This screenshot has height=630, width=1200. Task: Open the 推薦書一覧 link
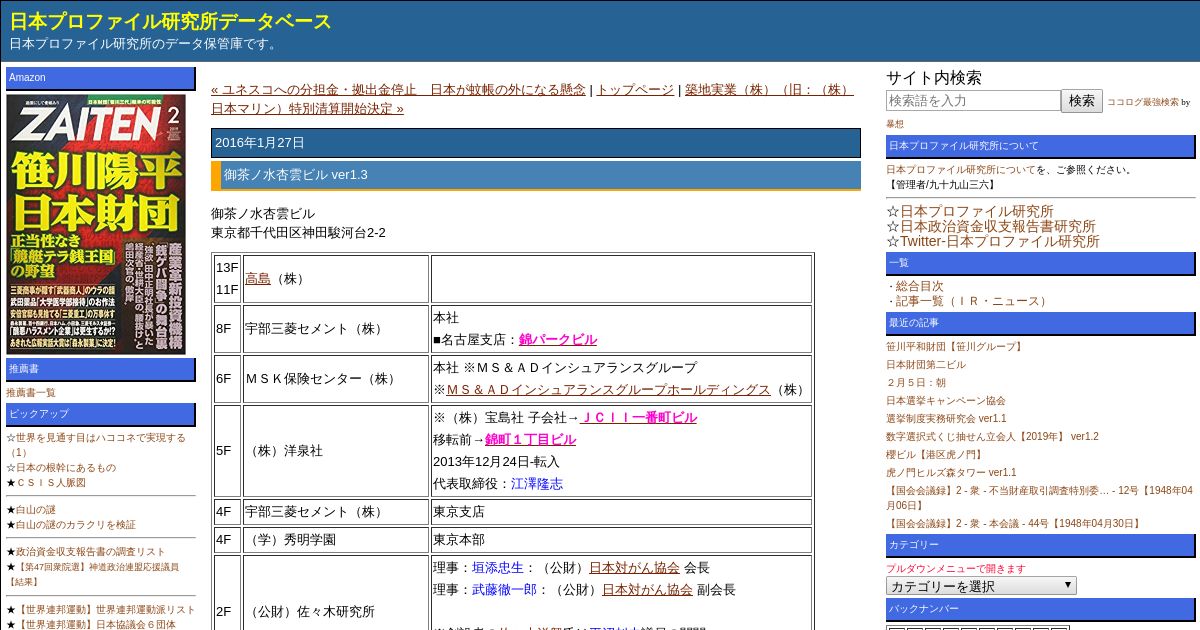click(x=31, y=392)
